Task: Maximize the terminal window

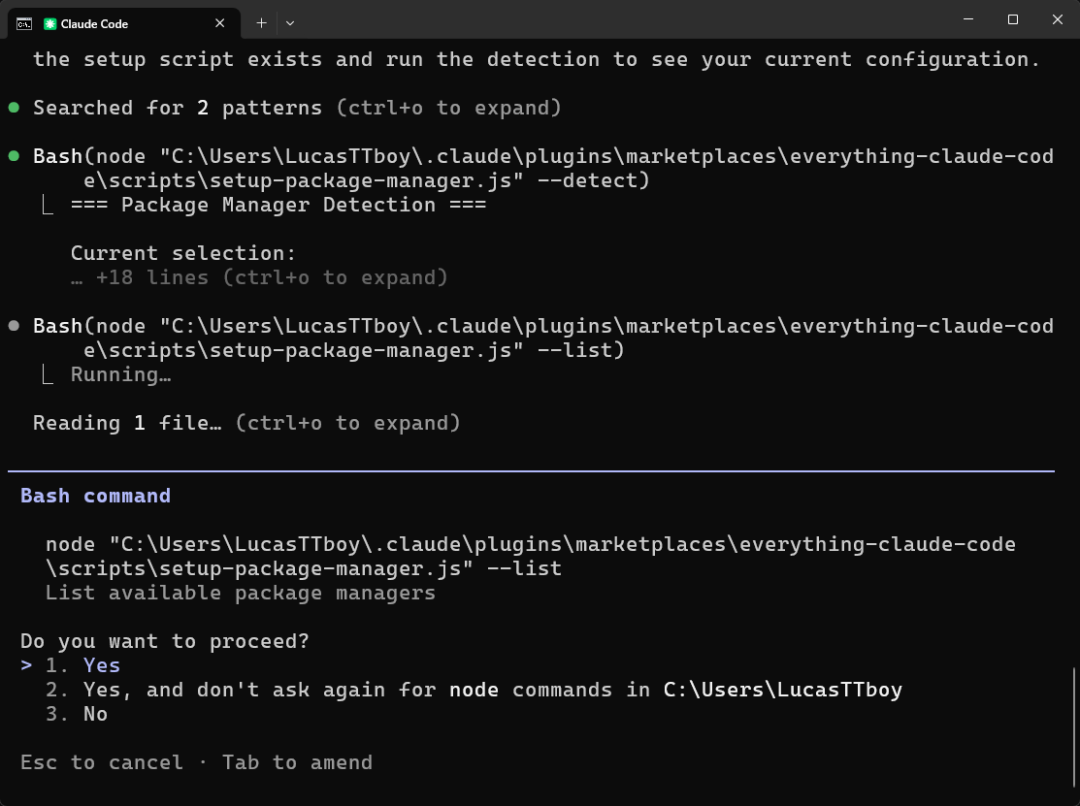Action: (x=1013, y=20)
